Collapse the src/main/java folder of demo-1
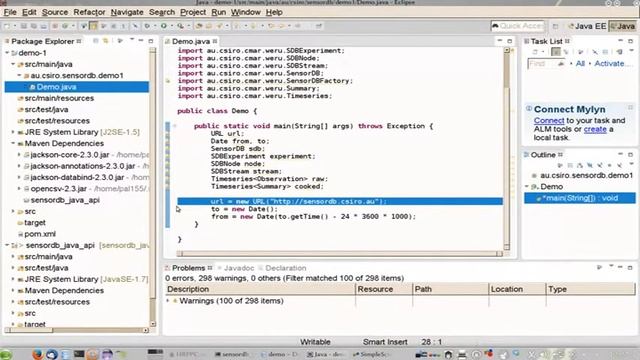Viewport: 640px width, 360px height. pyautogui.click(x=13, y=64)
